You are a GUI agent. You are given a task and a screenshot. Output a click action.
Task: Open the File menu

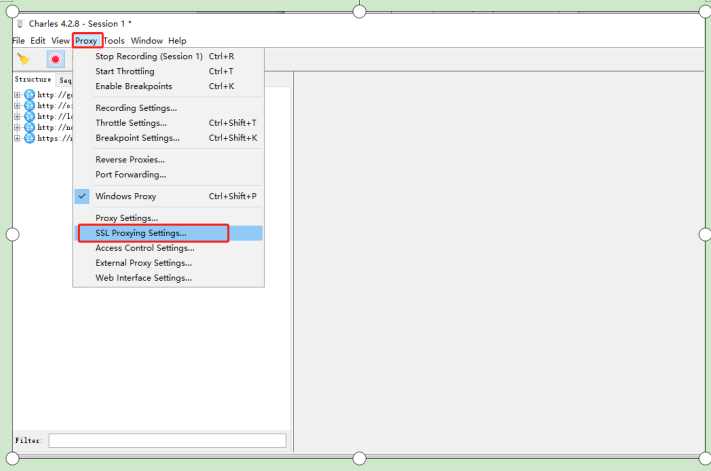(19, 41)
